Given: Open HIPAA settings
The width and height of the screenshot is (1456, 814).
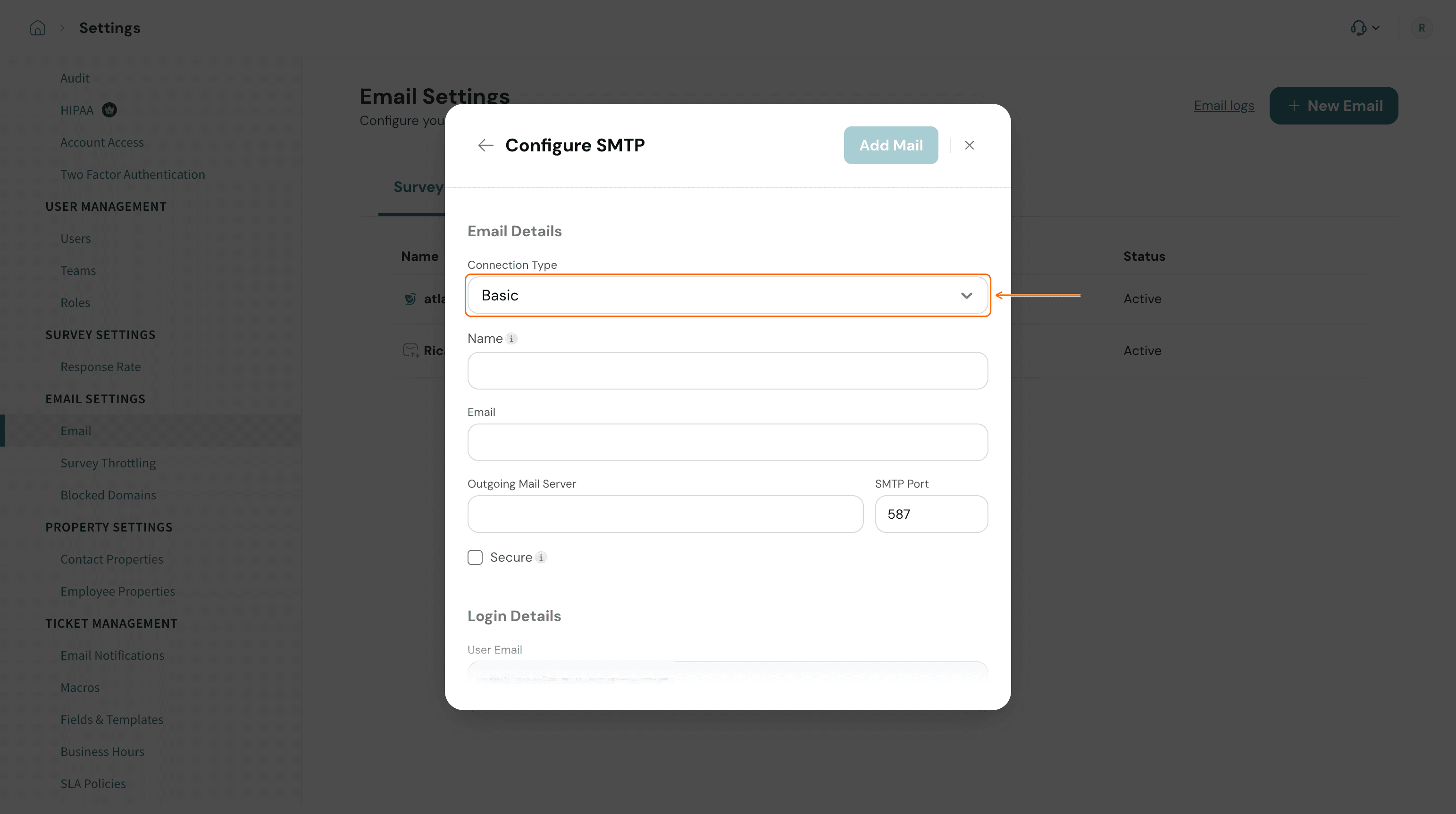Looking at the screenshot, I should (77, 110).
